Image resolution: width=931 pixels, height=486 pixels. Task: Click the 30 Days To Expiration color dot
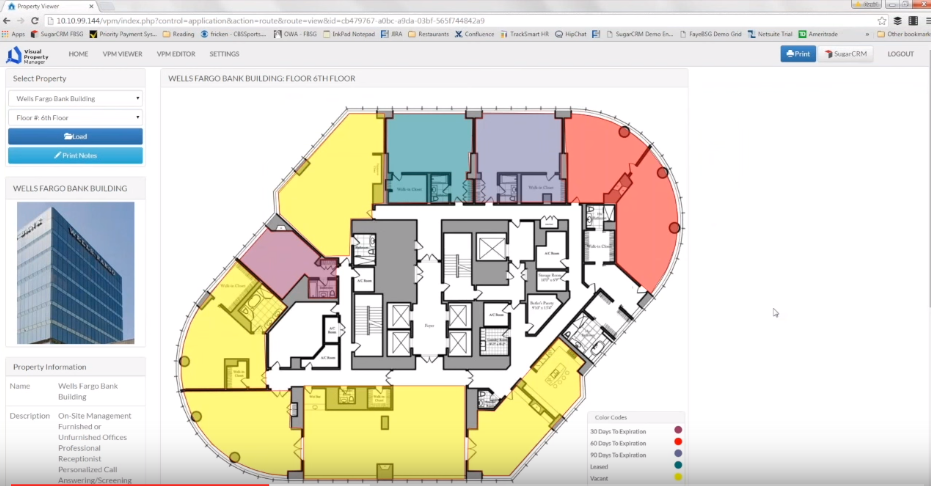(678, 430)
